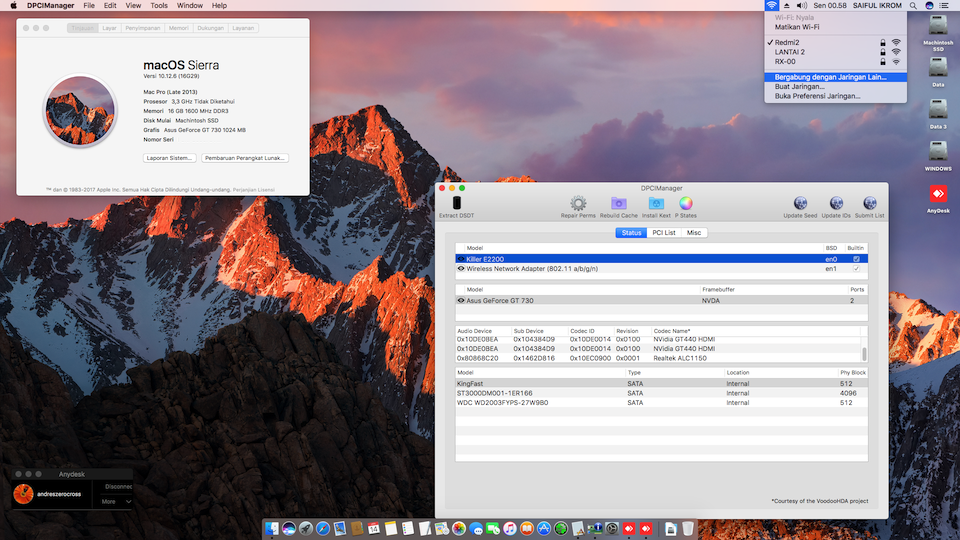Viewport: 960px width, 540px height.
Task: Switch to the Misc tab
Action: pos(694,233)
